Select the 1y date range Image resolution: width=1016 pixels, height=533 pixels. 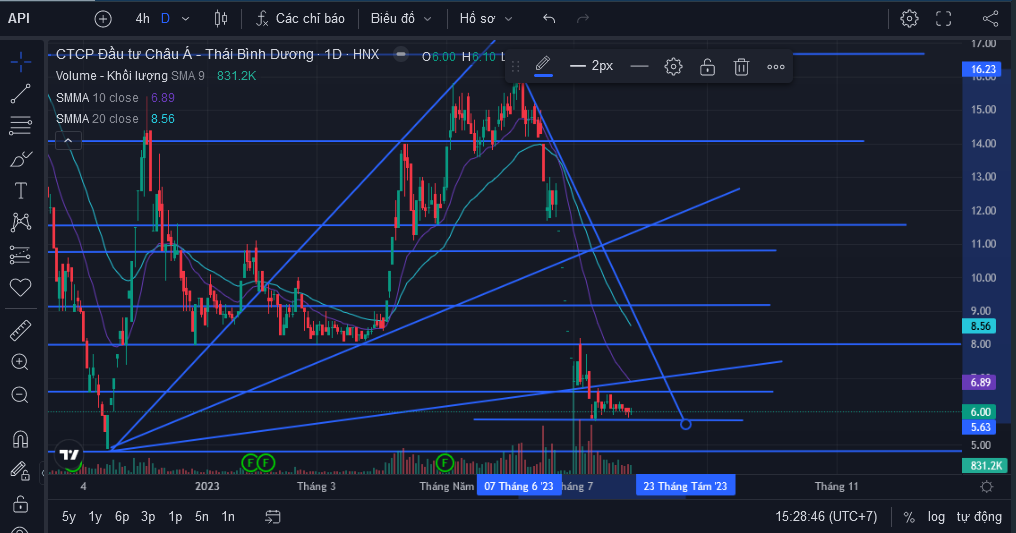(95, 517)
